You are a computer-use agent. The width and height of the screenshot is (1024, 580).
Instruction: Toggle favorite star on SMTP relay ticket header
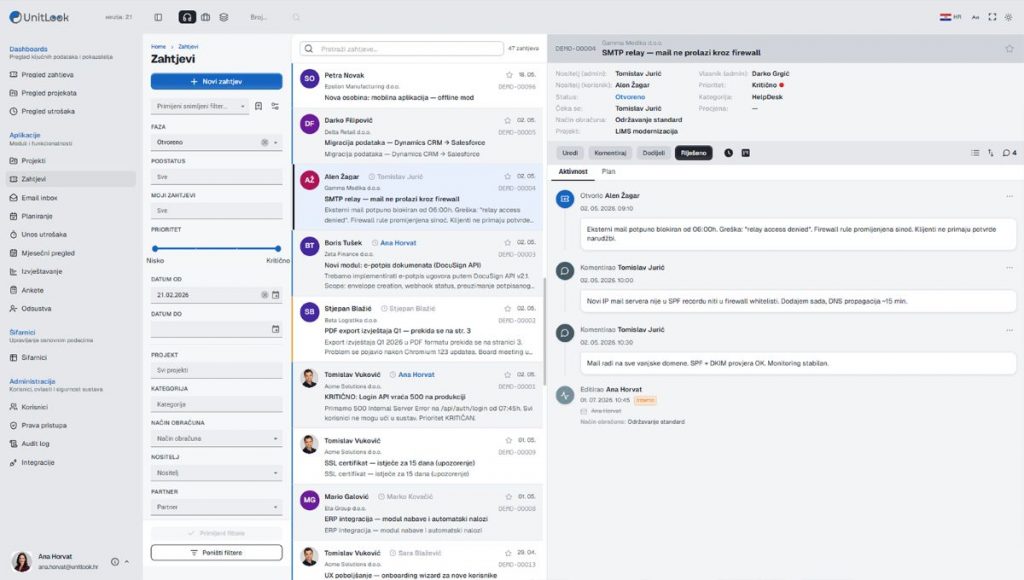pos(1010,48)
